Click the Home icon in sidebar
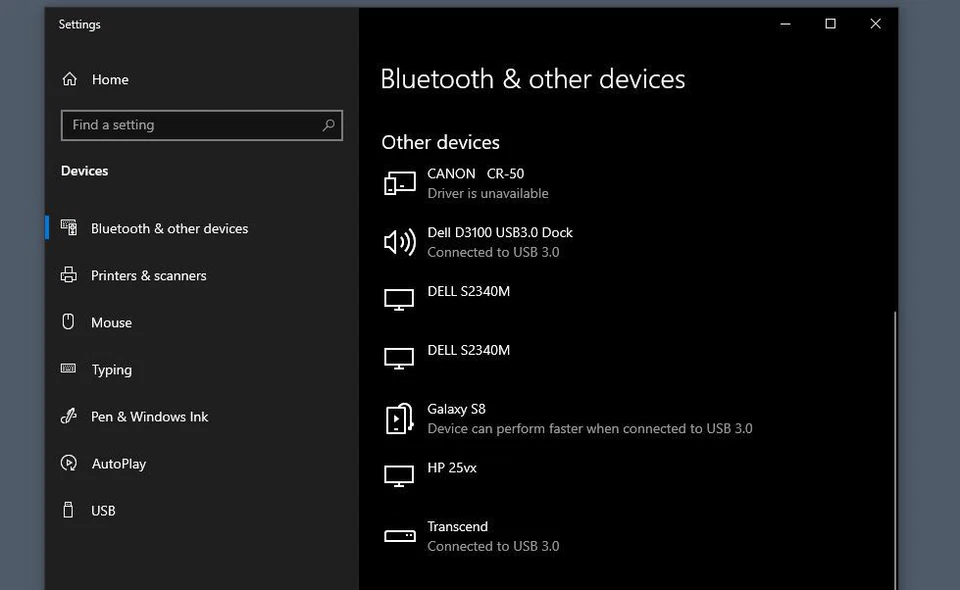Screen dimensions: 960x590 pyautogui.click(x=69, y=80)
